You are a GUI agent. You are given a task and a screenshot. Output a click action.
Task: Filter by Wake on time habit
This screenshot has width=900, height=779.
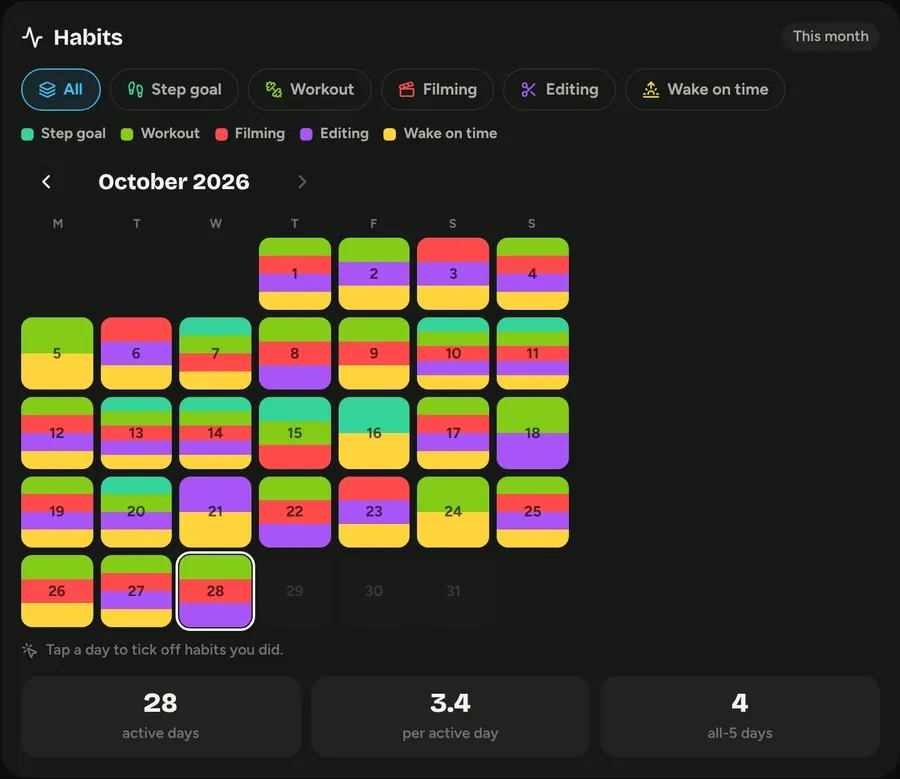pyautogui.click(x=705, y=90)
